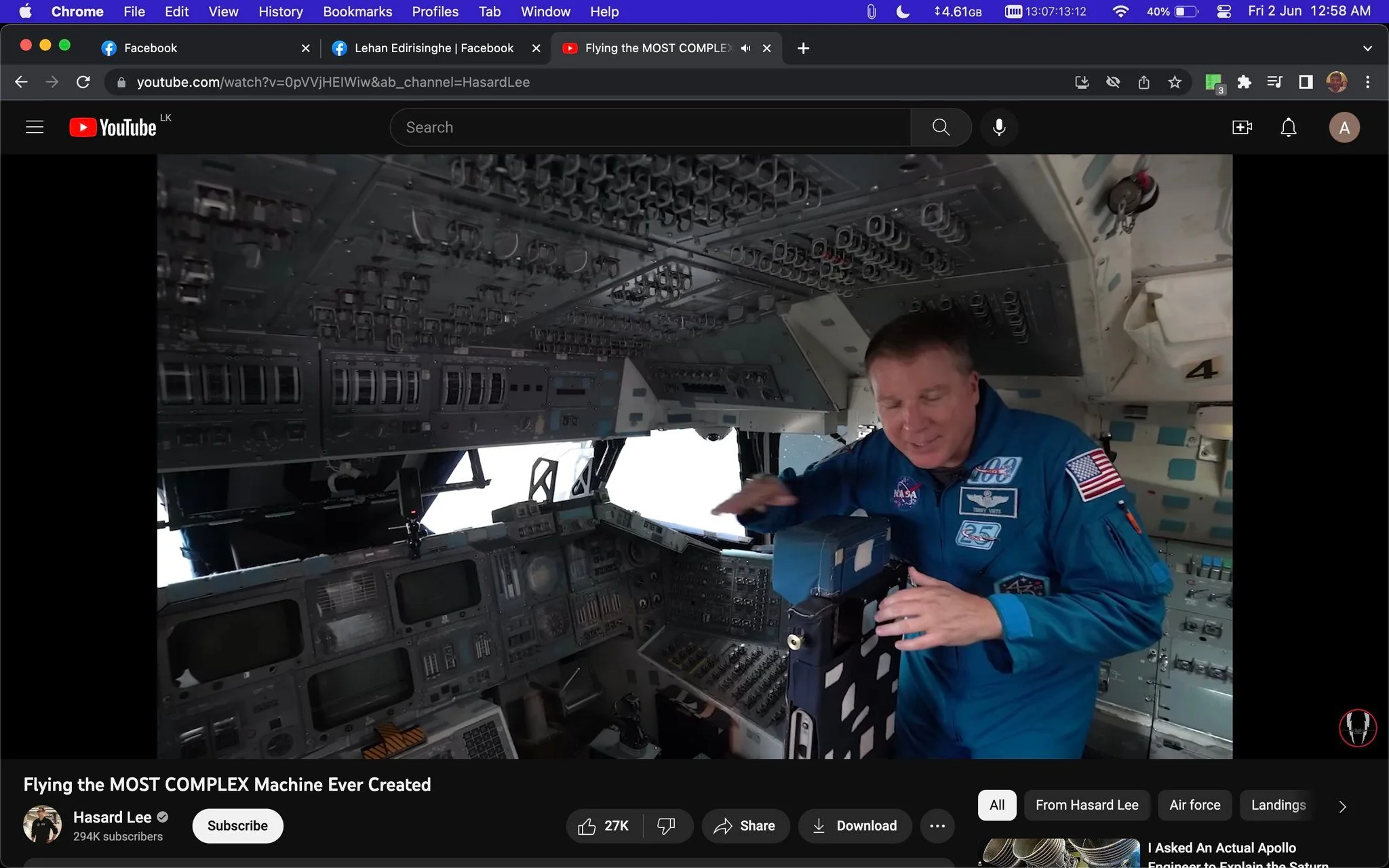Screen dimensions: 1389x868
Task: Open the Hasard Lee channel name
Action: tap(113, 817)
